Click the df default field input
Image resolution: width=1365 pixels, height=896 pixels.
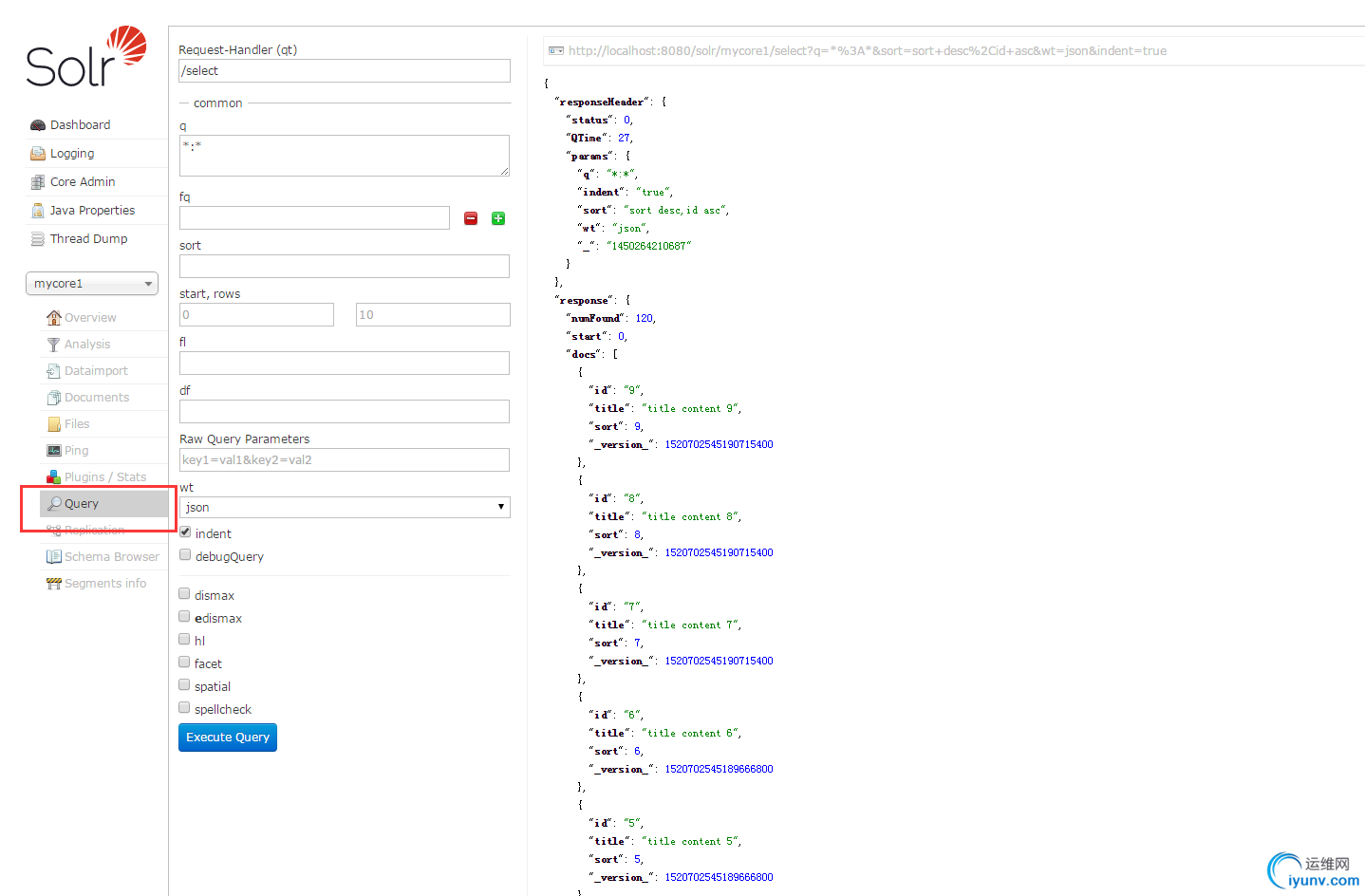tap(345, 411)
